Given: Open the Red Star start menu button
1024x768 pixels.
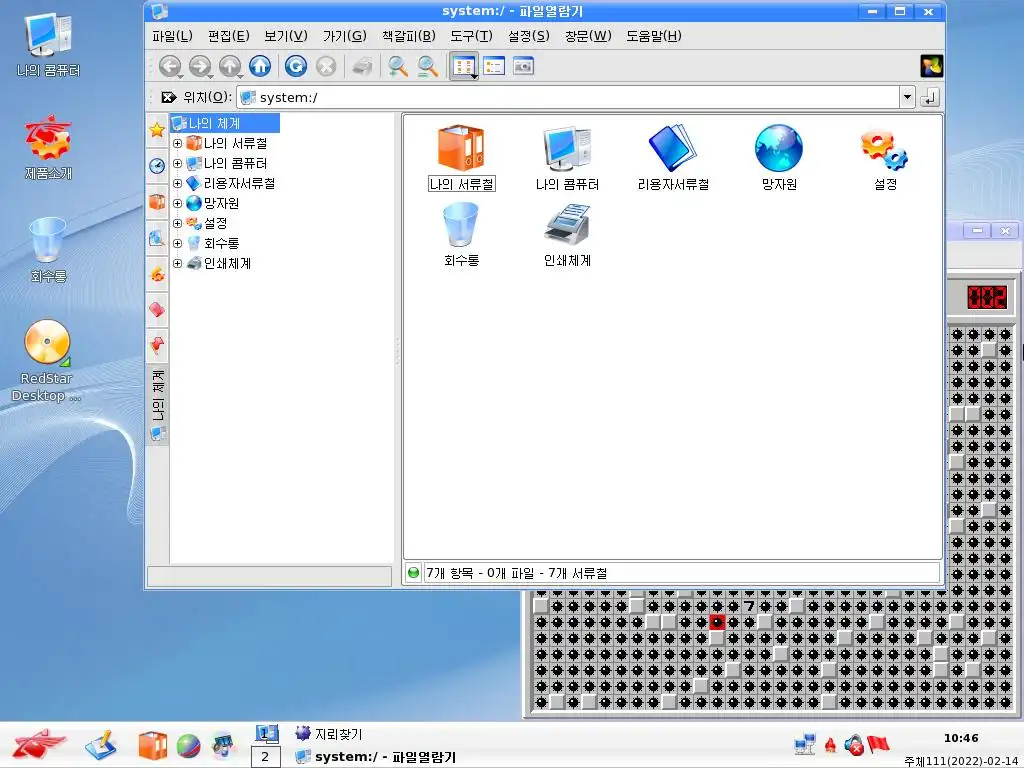Looking at the screenshot, I should (x=39, y=744).
